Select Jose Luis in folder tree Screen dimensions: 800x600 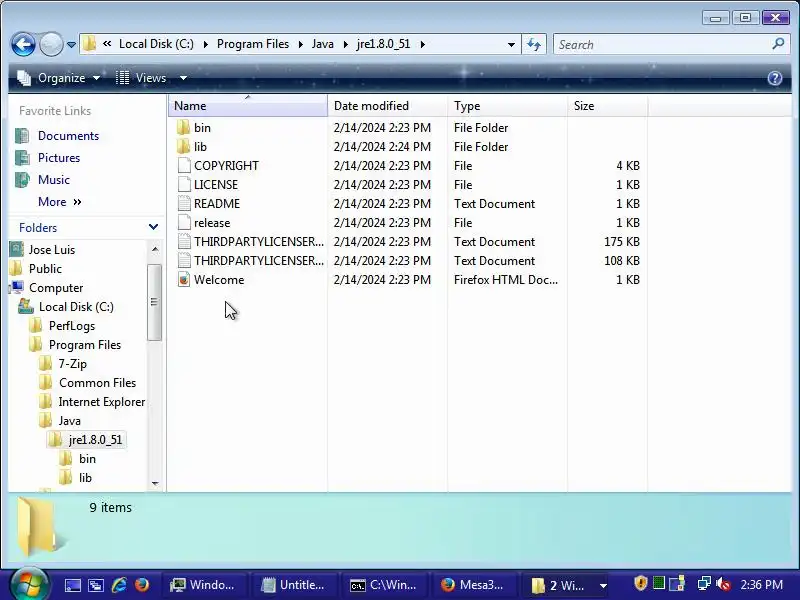coord(52,249)
